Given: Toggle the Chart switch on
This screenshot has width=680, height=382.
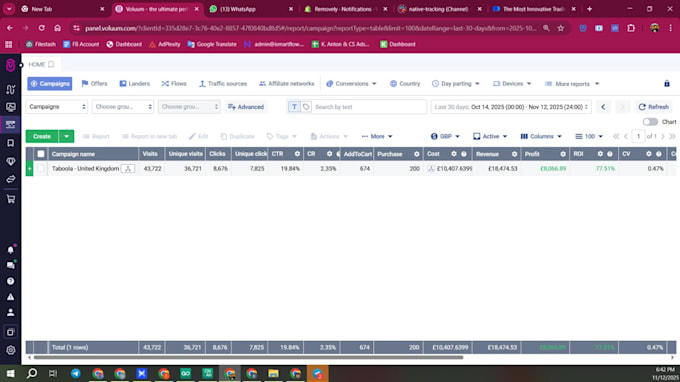Looking at the screenshot, I should (650, 122).
